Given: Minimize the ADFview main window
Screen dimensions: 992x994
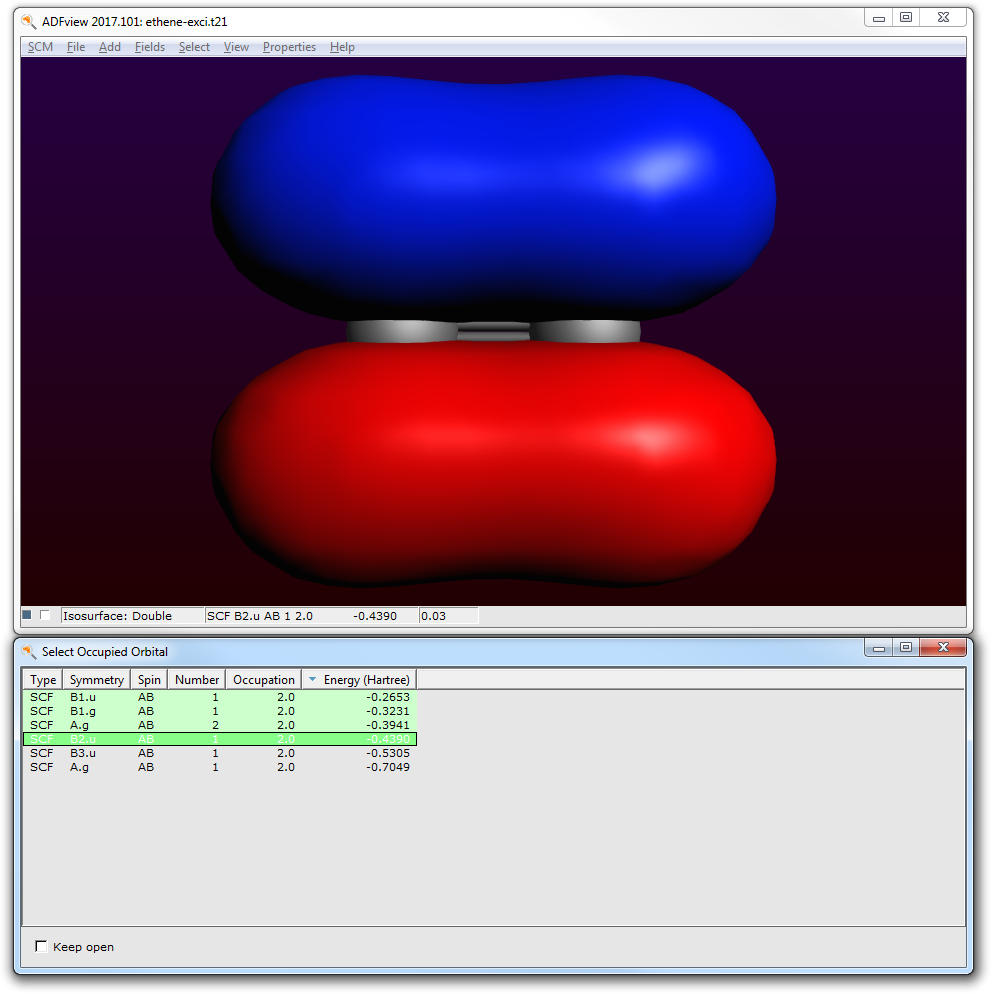Looking at the screenshot, I should (x=879, y=18).
